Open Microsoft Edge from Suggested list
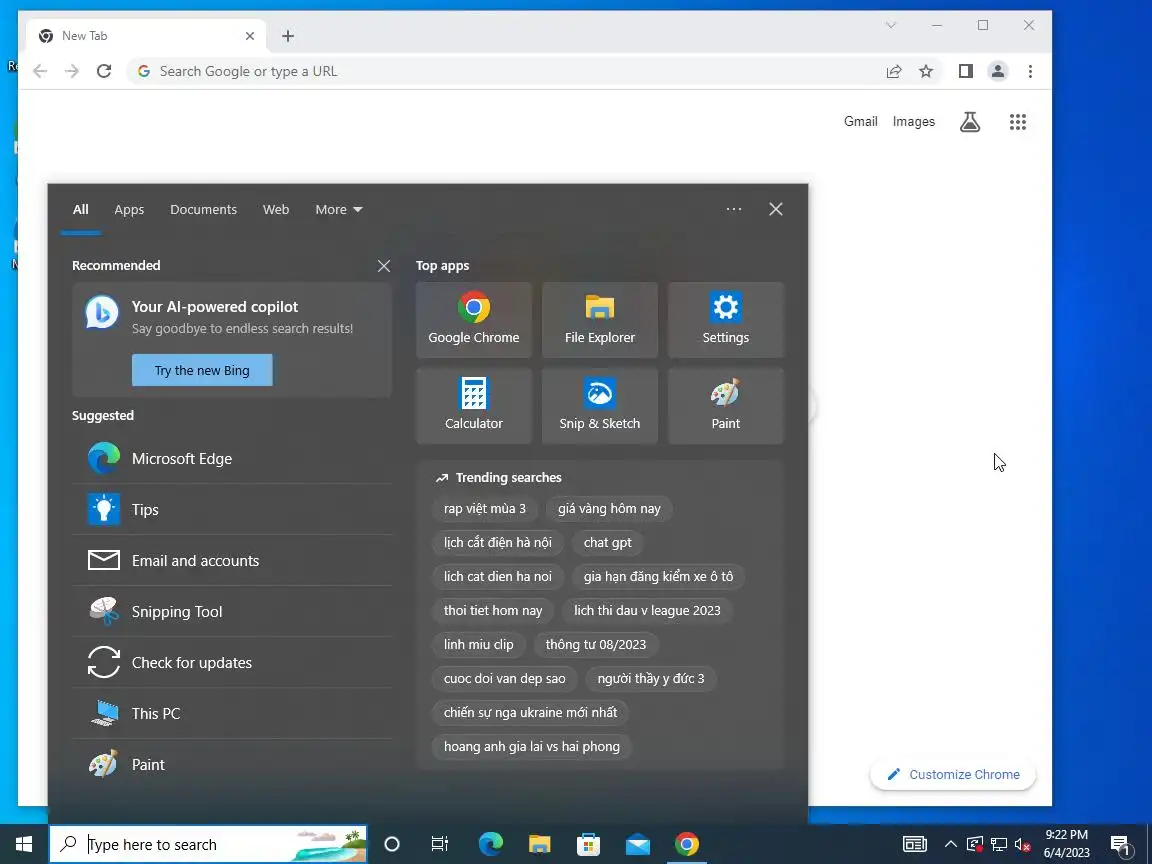The height and width of the screenshot is (864, 1152). tap(232, 458)
